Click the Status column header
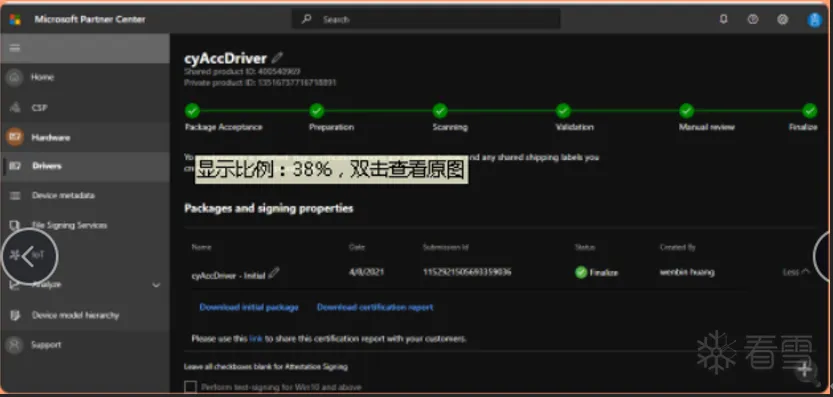Screen dimensions: 833x397 [585, 247]
